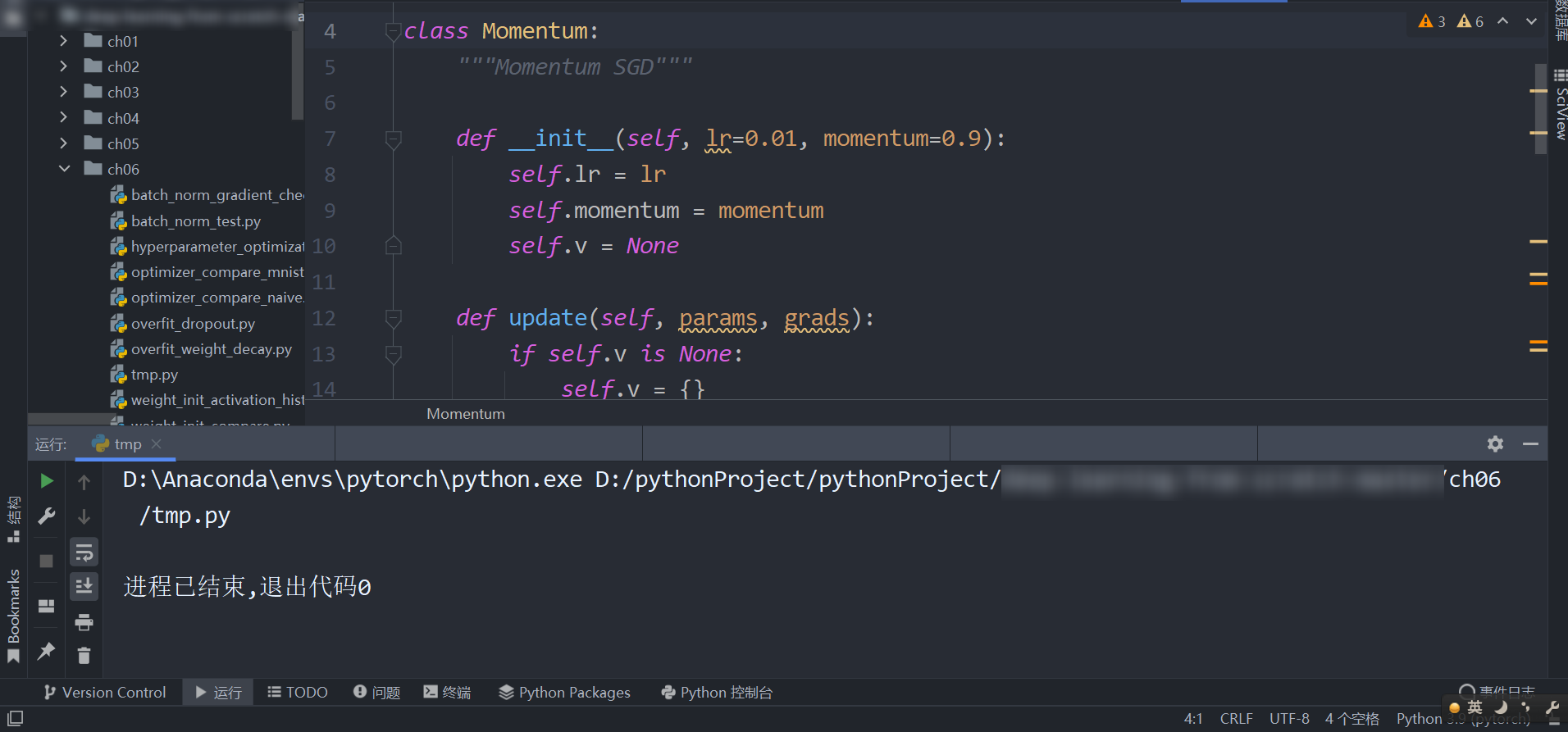Open batch_norm_test.py file

[x=196, y=221]
